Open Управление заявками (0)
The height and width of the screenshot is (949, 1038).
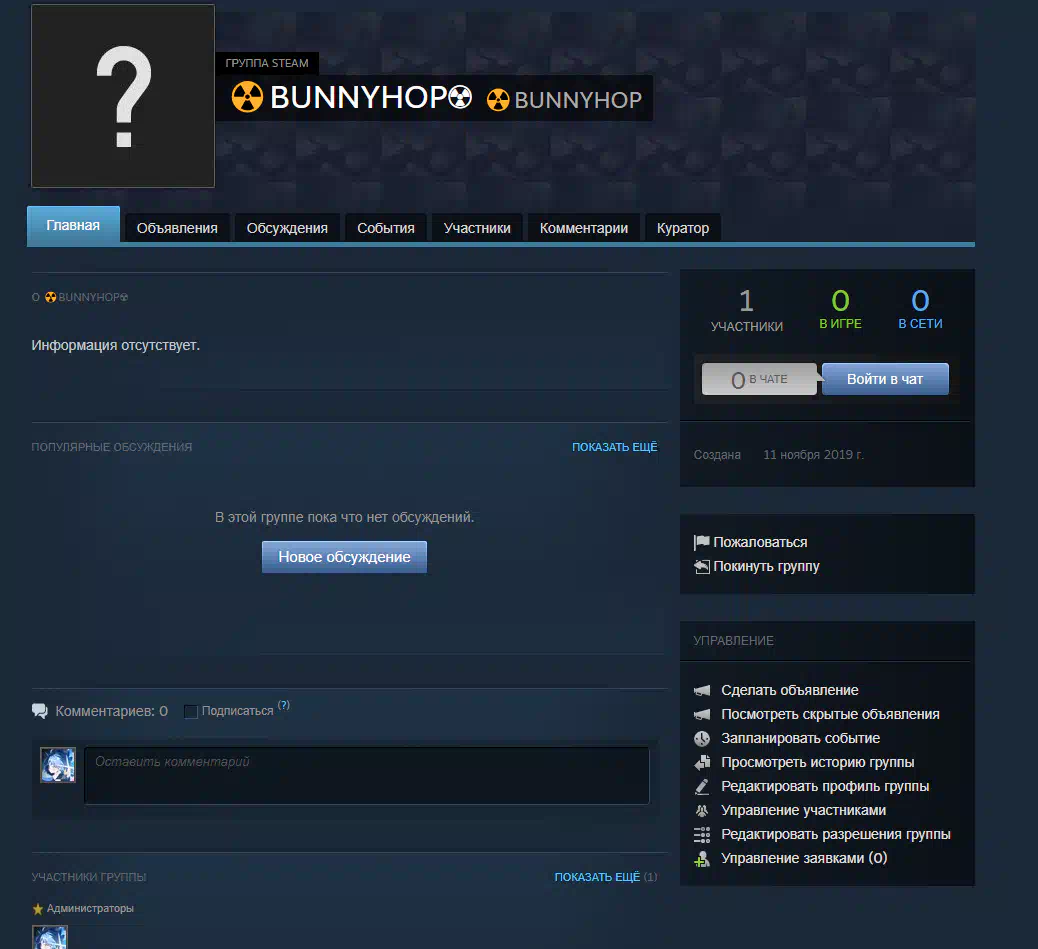(804, 858)
